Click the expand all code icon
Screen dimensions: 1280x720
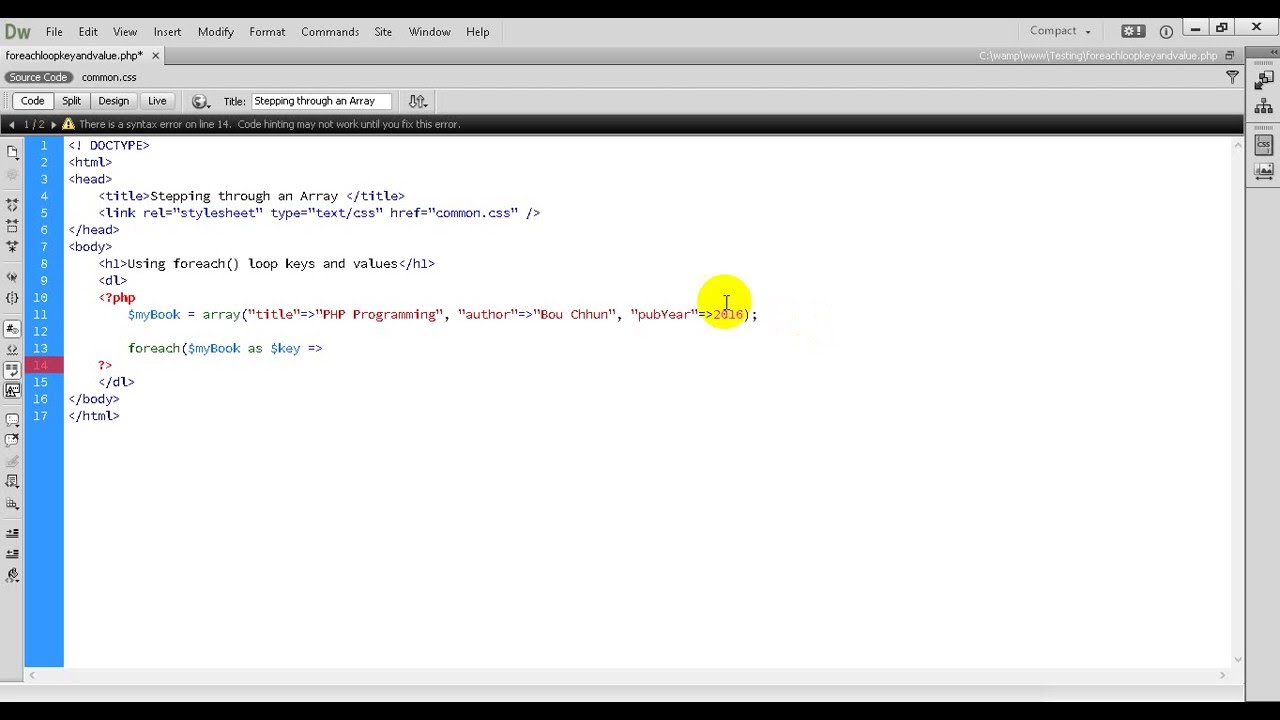tap(12, 246)
